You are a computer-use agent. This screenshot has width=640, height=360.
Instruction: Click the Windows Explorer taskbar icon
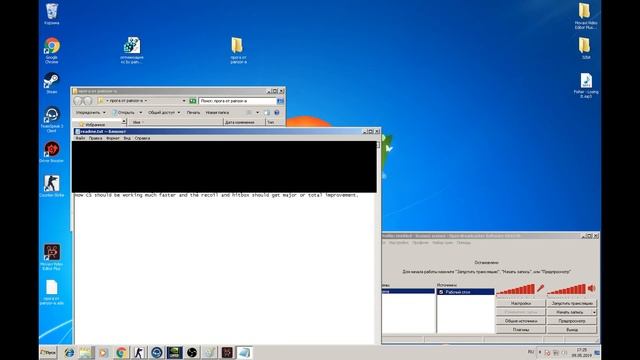click(x=86, y=353)
